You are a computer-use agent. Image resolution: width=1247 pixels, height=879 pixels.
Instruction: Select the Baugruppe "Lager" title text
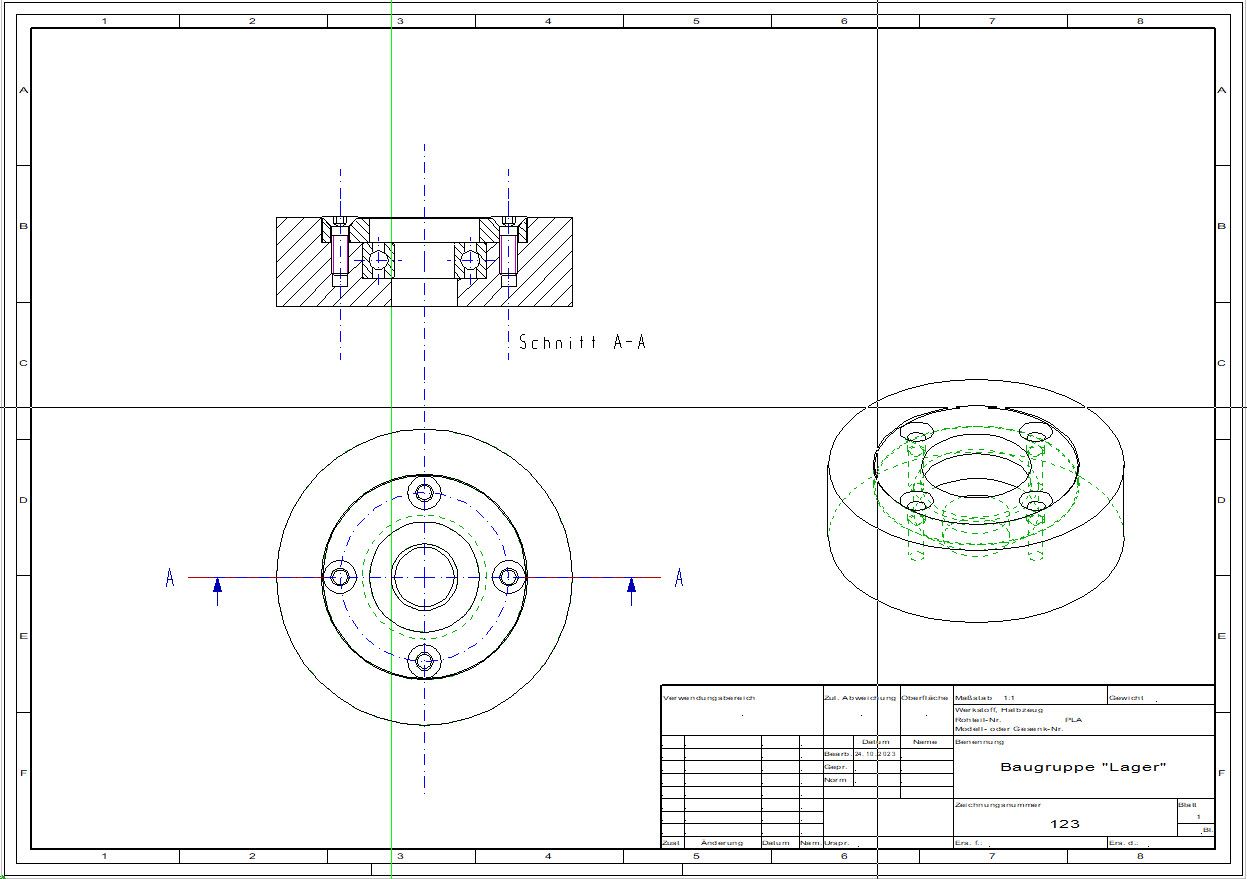coord(1083,767)
